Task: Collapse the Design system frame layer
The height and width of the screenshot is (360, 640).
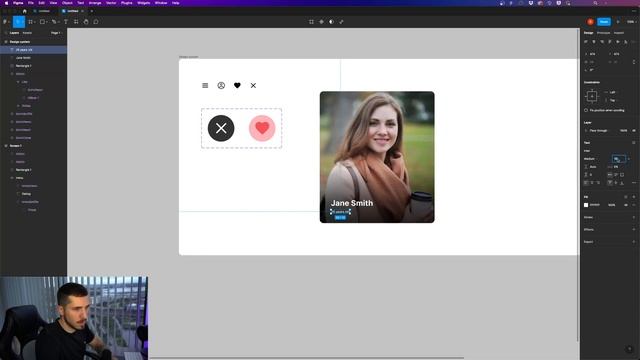Action: [6, 42]
